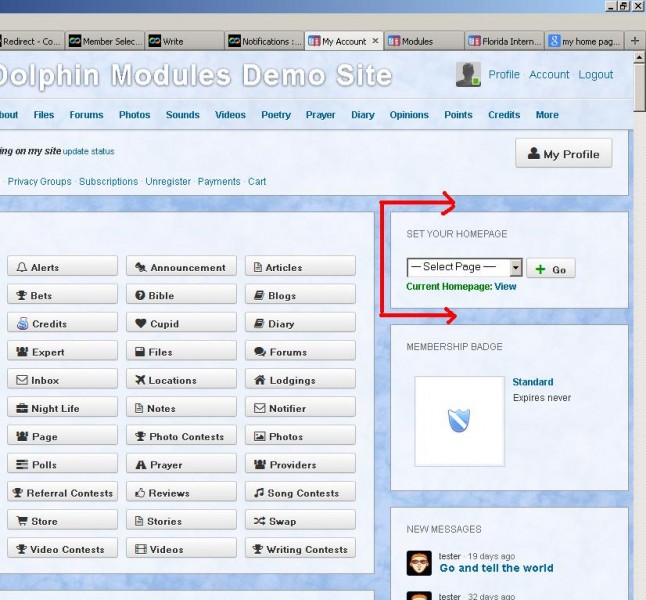Switch to the Modules browser tab
Viewport: 646px width, 600px height.
click(x=424, y=41)
